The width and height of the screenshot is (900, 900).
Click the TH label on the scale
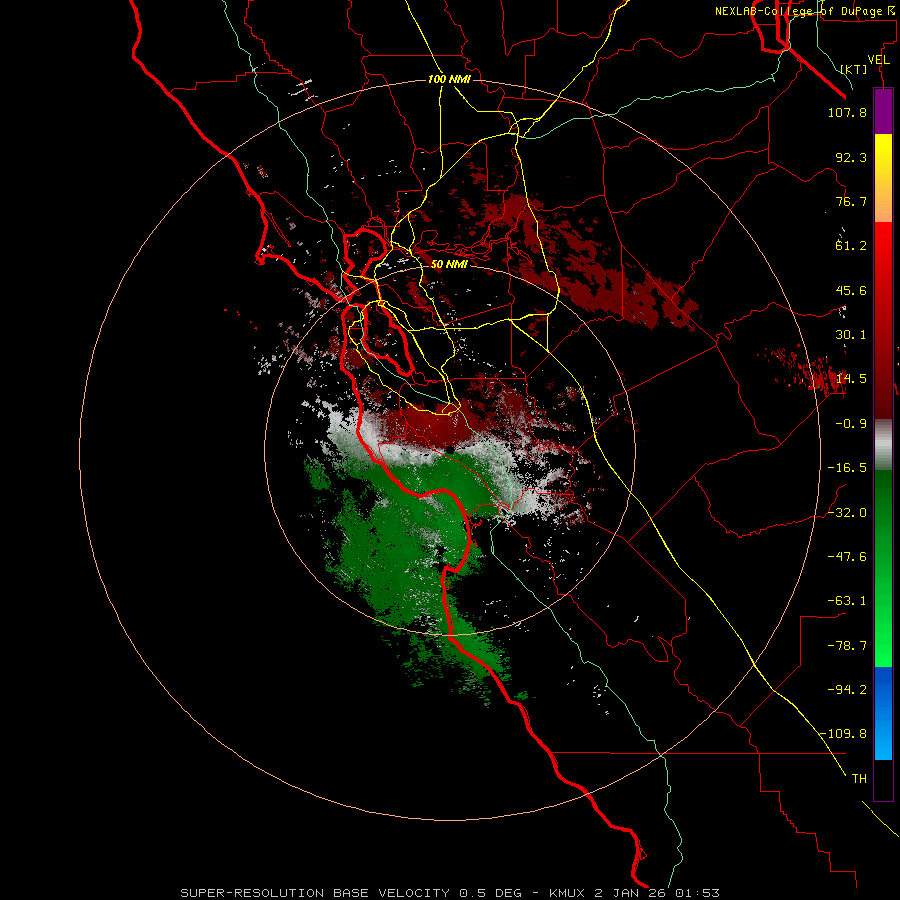click(x=859, y=779)
